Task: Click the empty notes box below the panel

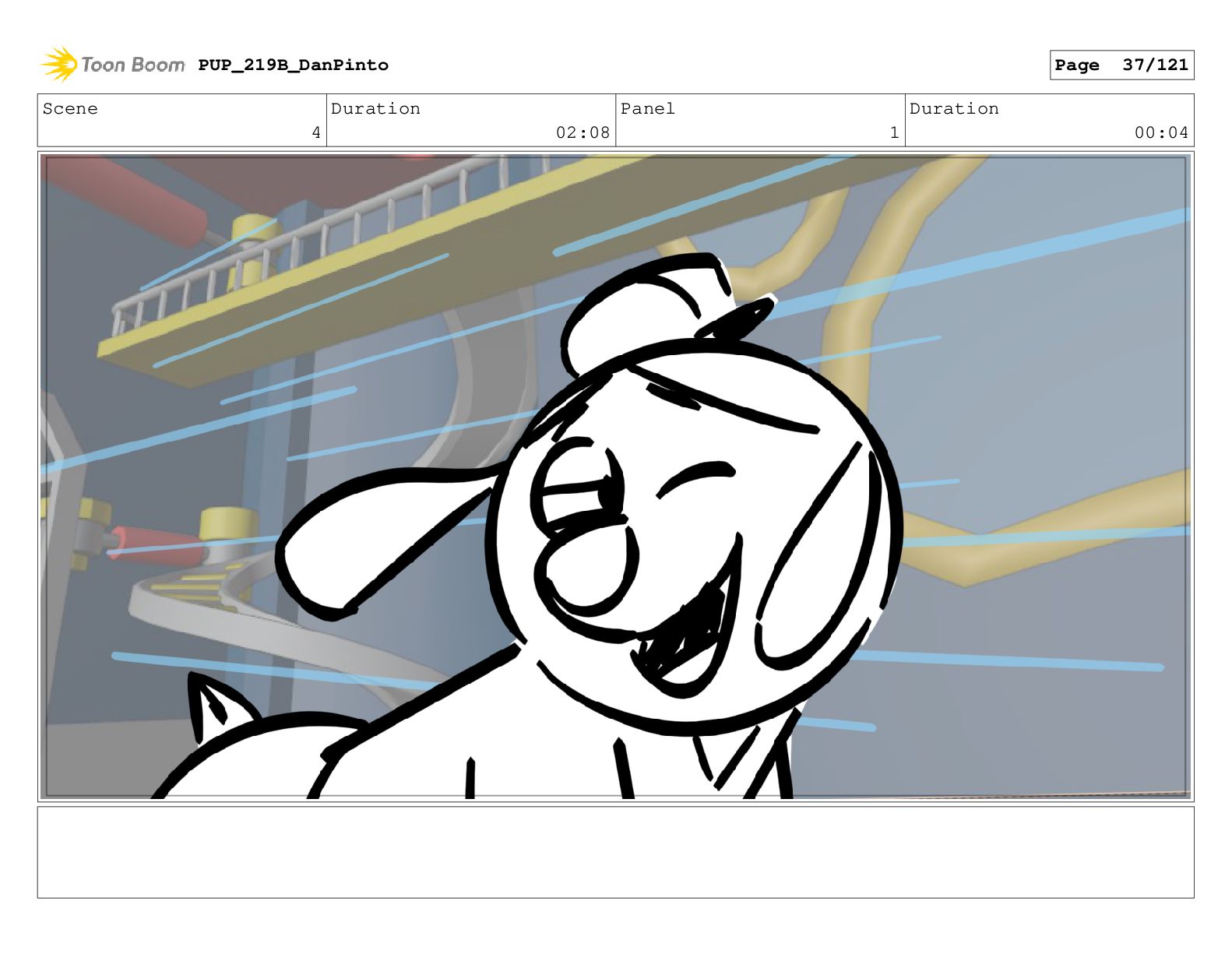Action: 615,852
